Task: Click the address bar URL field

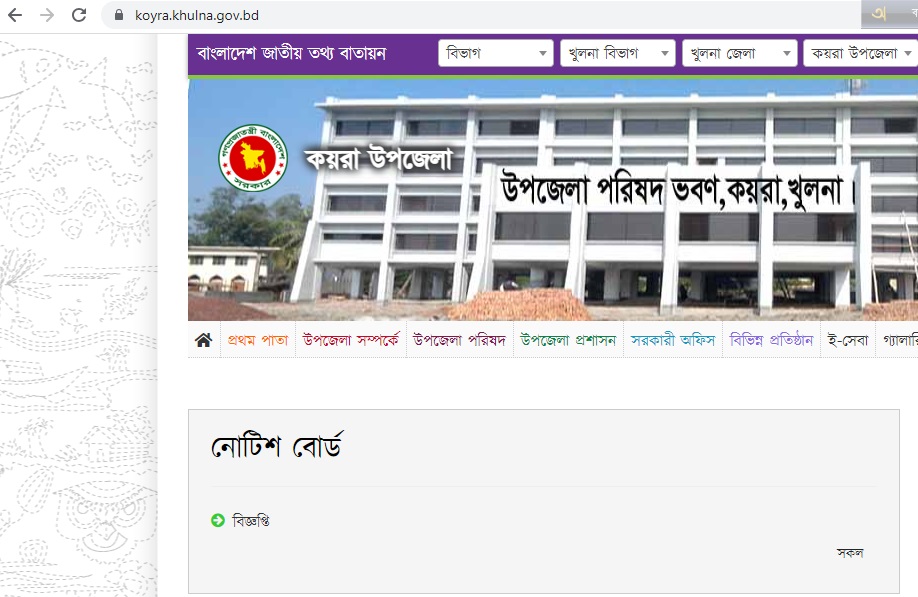Action: pos(480,15)
